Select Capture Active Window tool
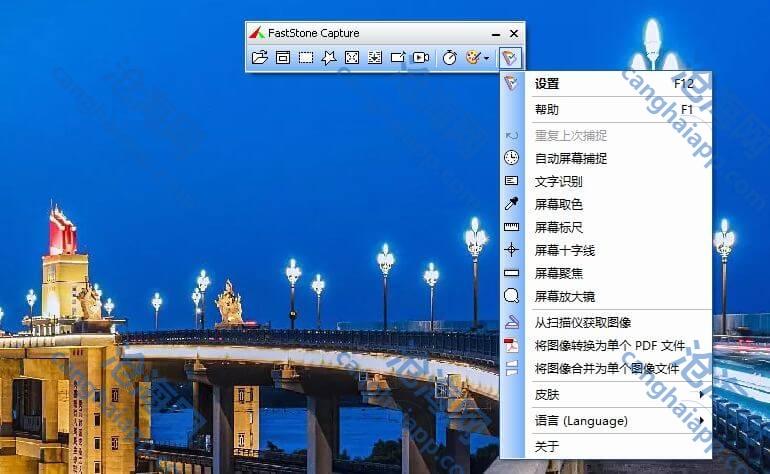This screenshot has width=770, height=474. point(283,58)
